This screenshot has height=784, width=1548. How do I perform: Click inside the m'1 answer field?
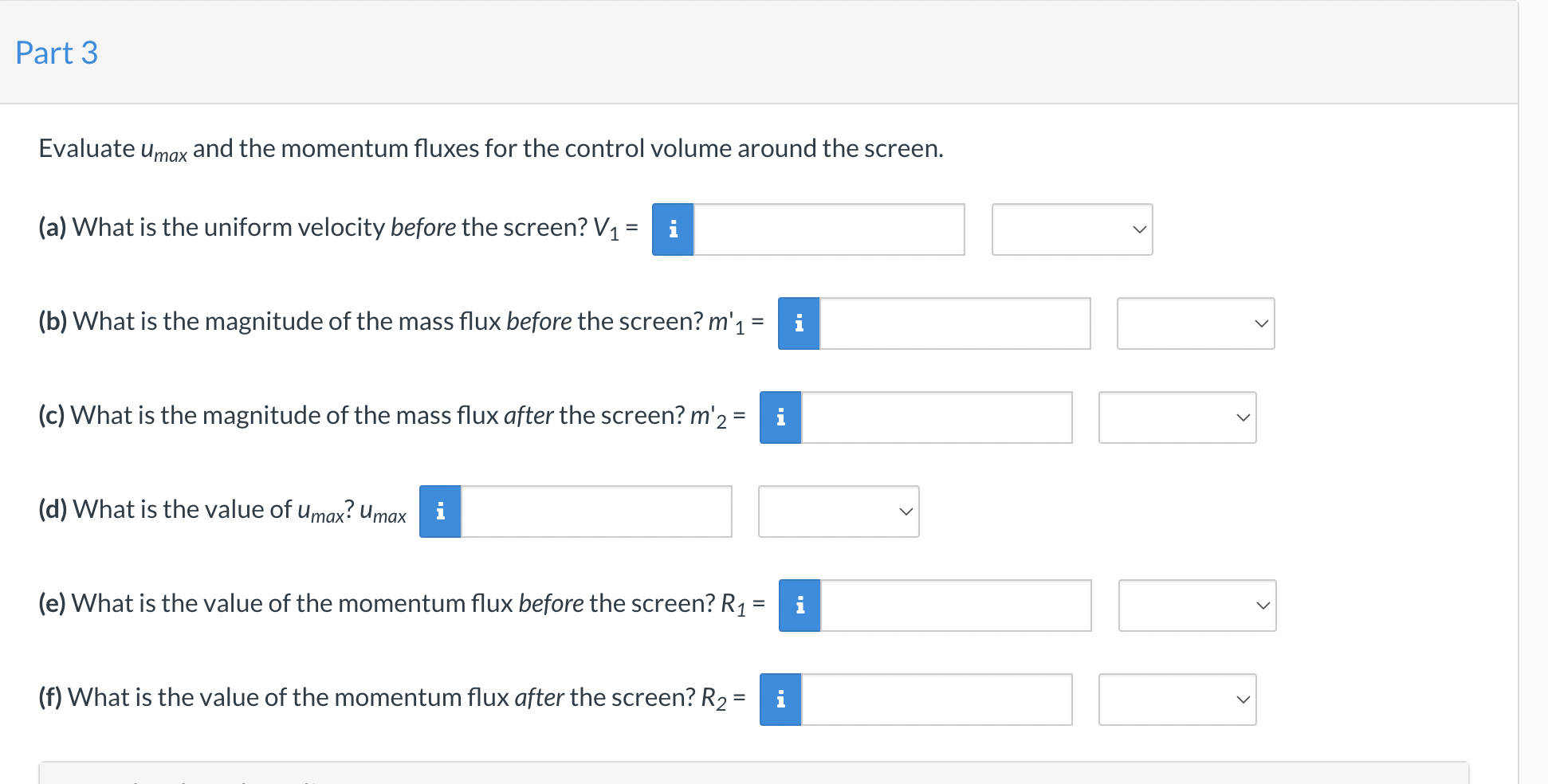[x=955, y=323]
